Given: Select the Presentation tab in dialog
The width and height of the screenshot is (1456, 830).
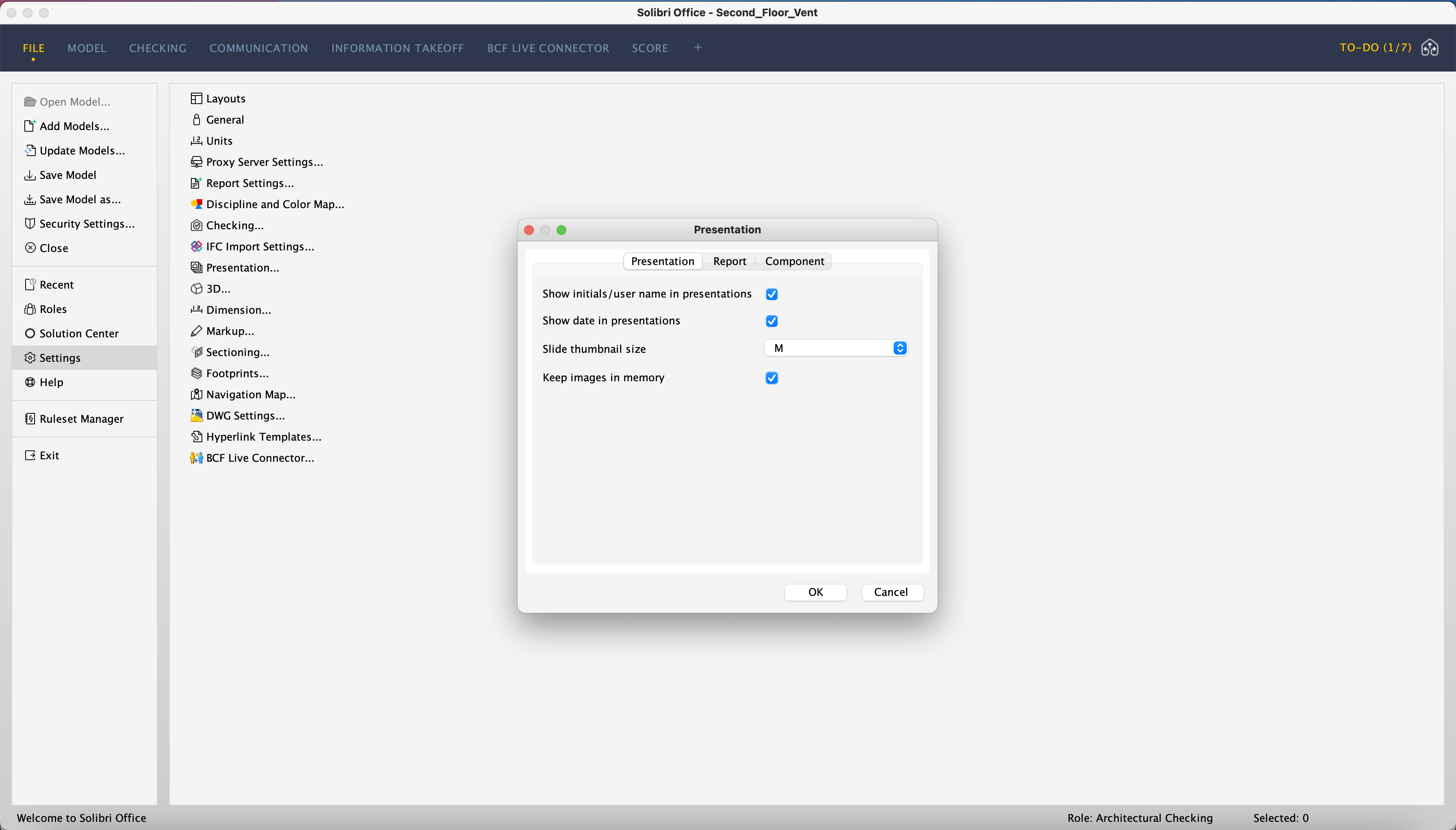Looking at the screenshot, I should click(663, 261).
